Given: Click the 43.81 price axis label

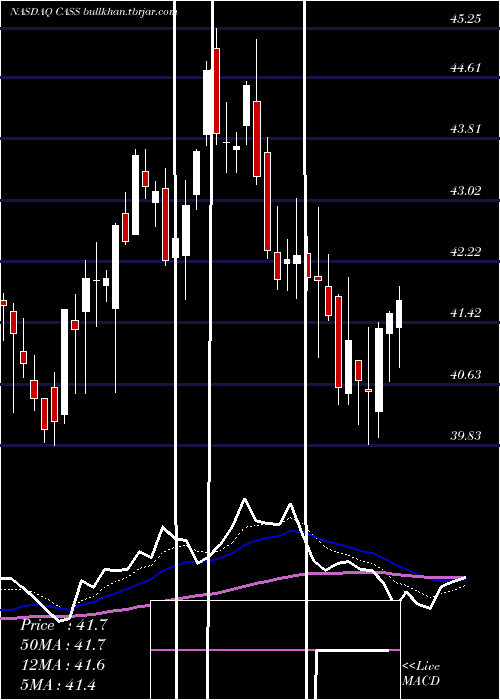Looking at the screenshot, I should [x=466, y=129].
